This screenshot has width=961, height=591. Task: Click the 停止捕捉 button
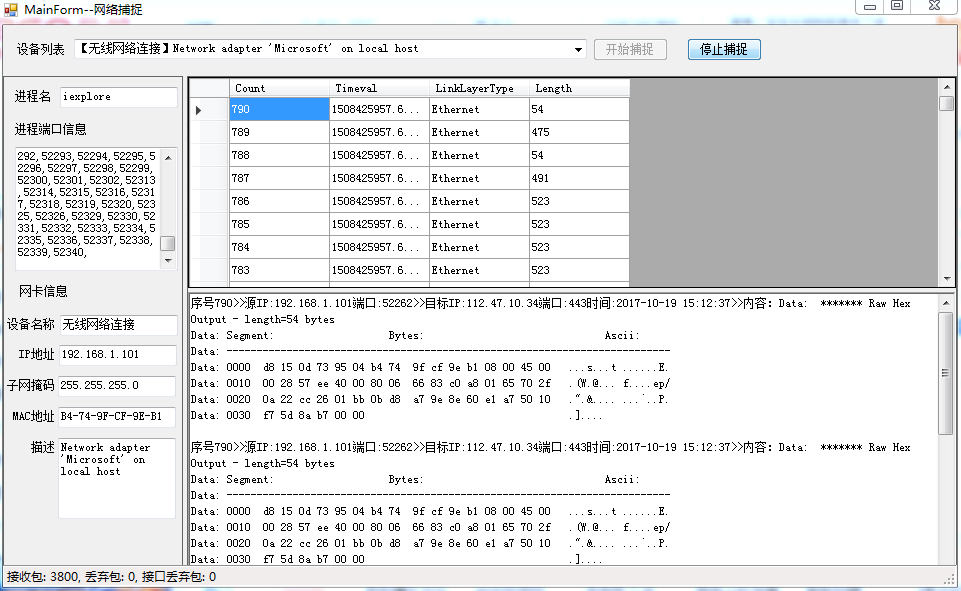(x=724, y=50)
